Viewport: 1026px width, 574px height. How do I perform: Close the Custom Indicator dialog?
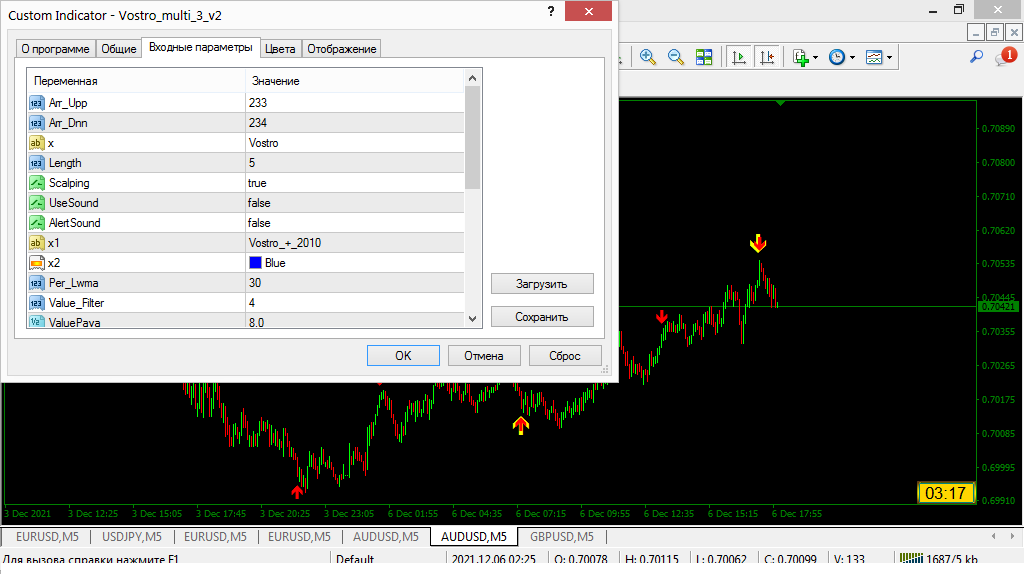pyautogui.click(x=588, y=11)
